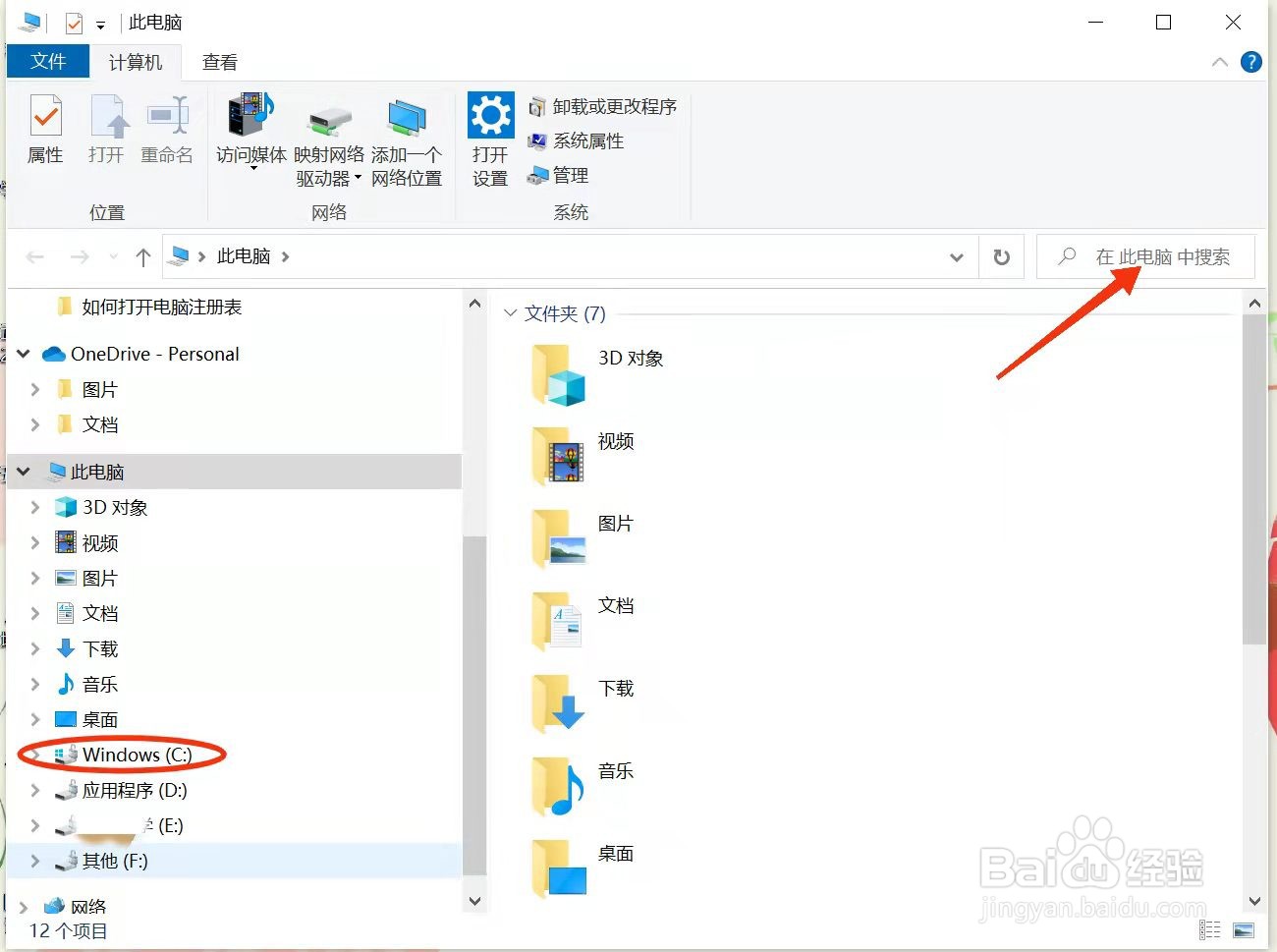
Task: Click inside the 在此电脑中搜索 search box
Action: pos(1146,256)
